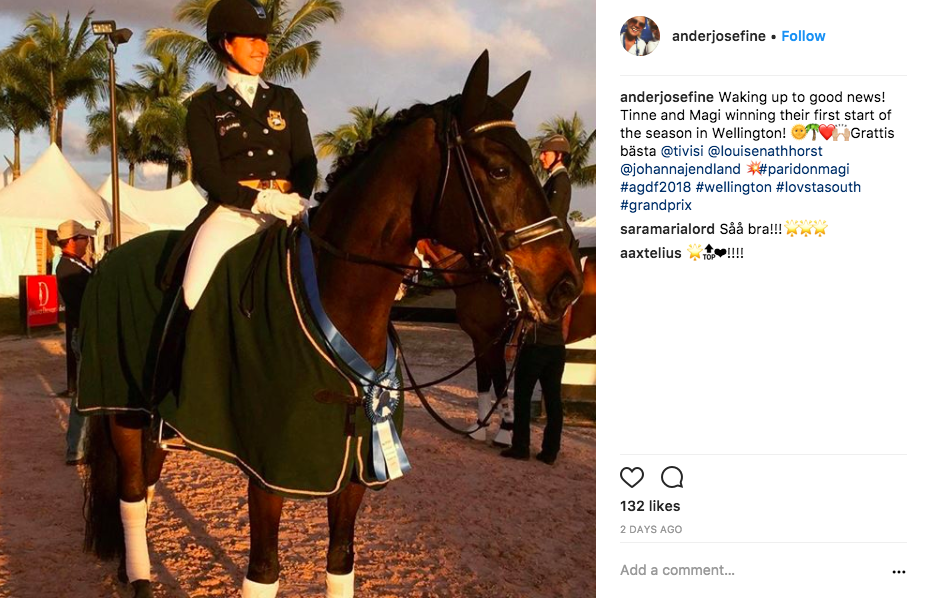Open the @louisenathhorst profile mention
The height and width of the screenshot is (598, 930).
(765, 151)
